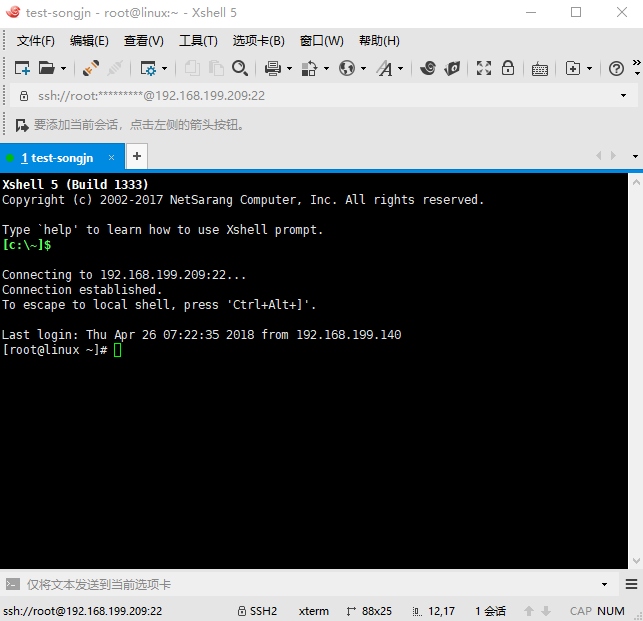Open the compose bar hamburger menu

click(632, 584)
